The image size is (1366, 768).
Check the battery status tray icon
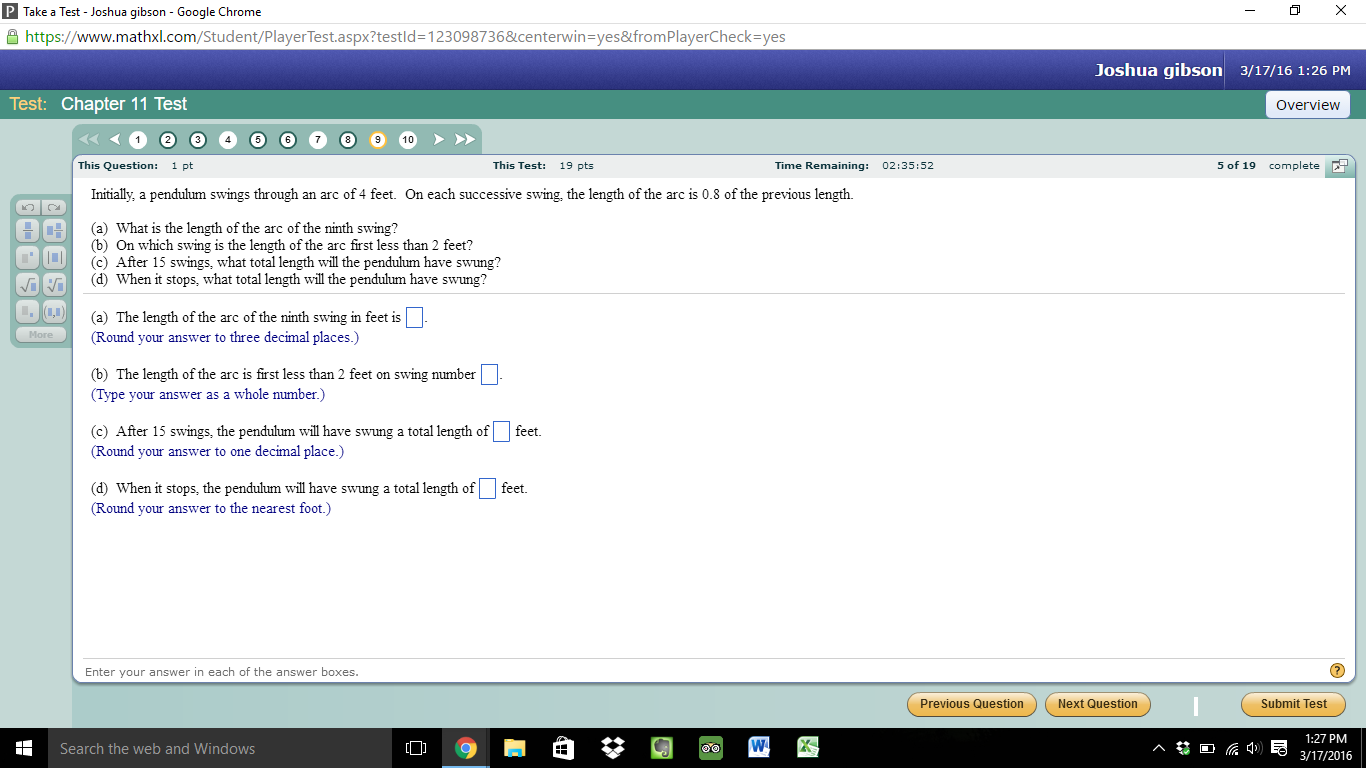click(x=1207, y=748)
